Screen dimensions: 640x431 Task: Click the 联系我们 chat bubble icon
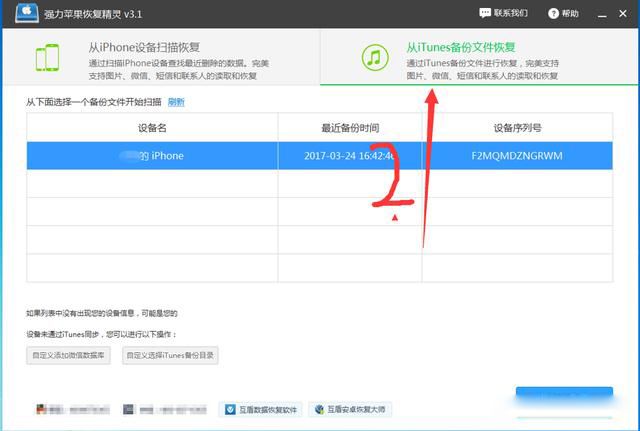(x=485, y=13)
